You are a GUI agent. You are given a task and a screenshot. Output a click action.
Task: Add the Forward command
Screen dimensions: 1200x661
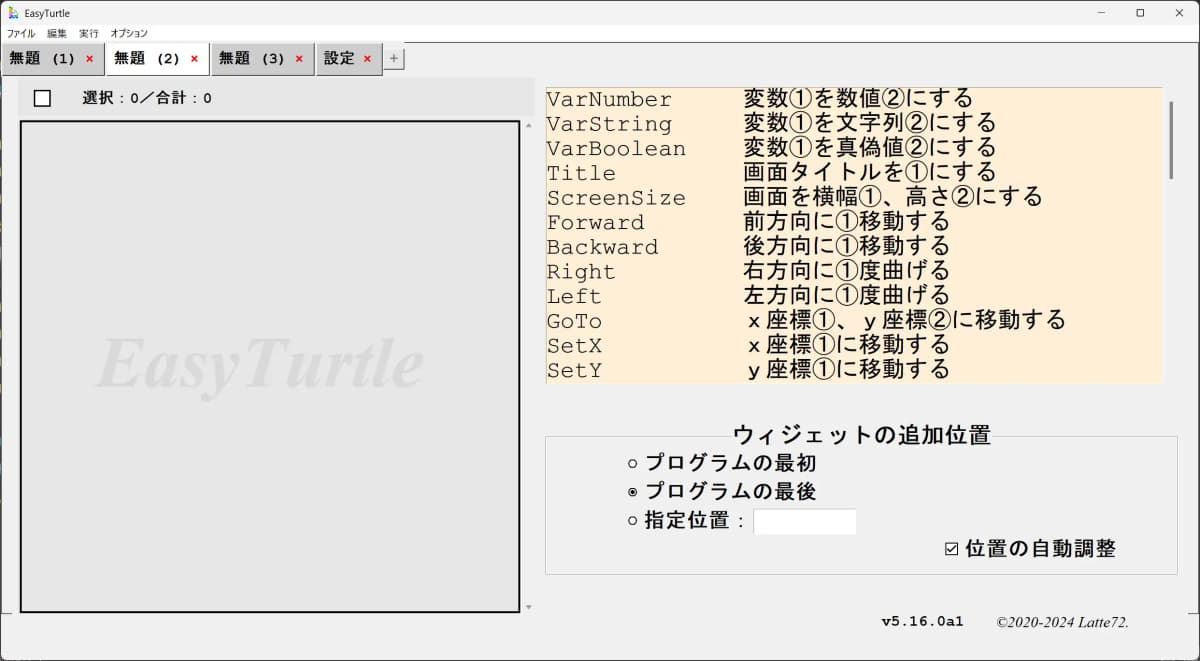tap(855, 222)
